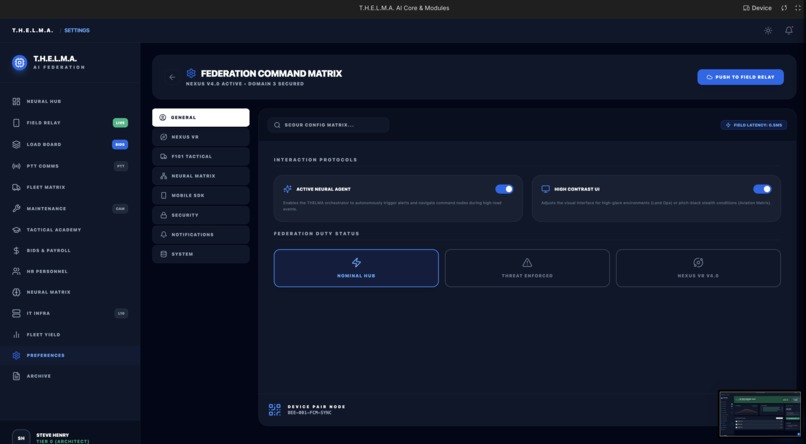This screenshot has height=444, width=806.
Task: Select Nominal Hub duty status
Action: [x=356, y=268]
